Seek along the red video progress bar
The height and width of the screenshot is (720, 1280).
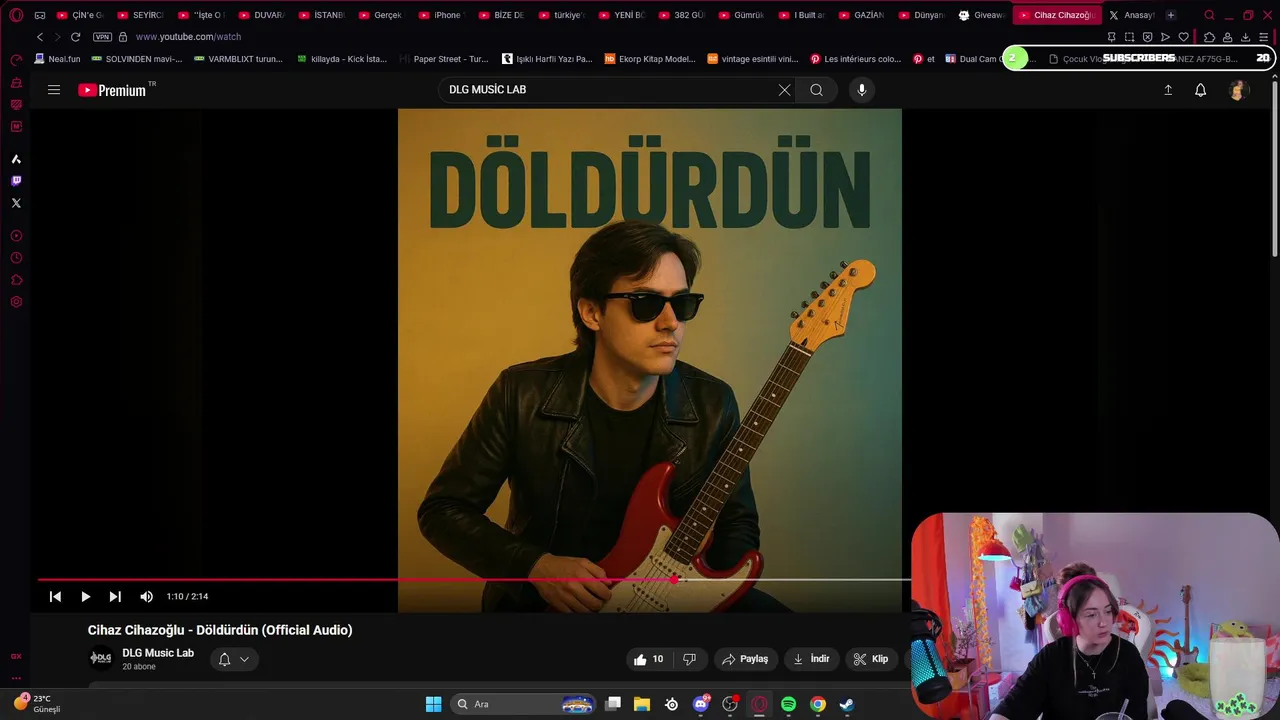click(x=356, y=579)
